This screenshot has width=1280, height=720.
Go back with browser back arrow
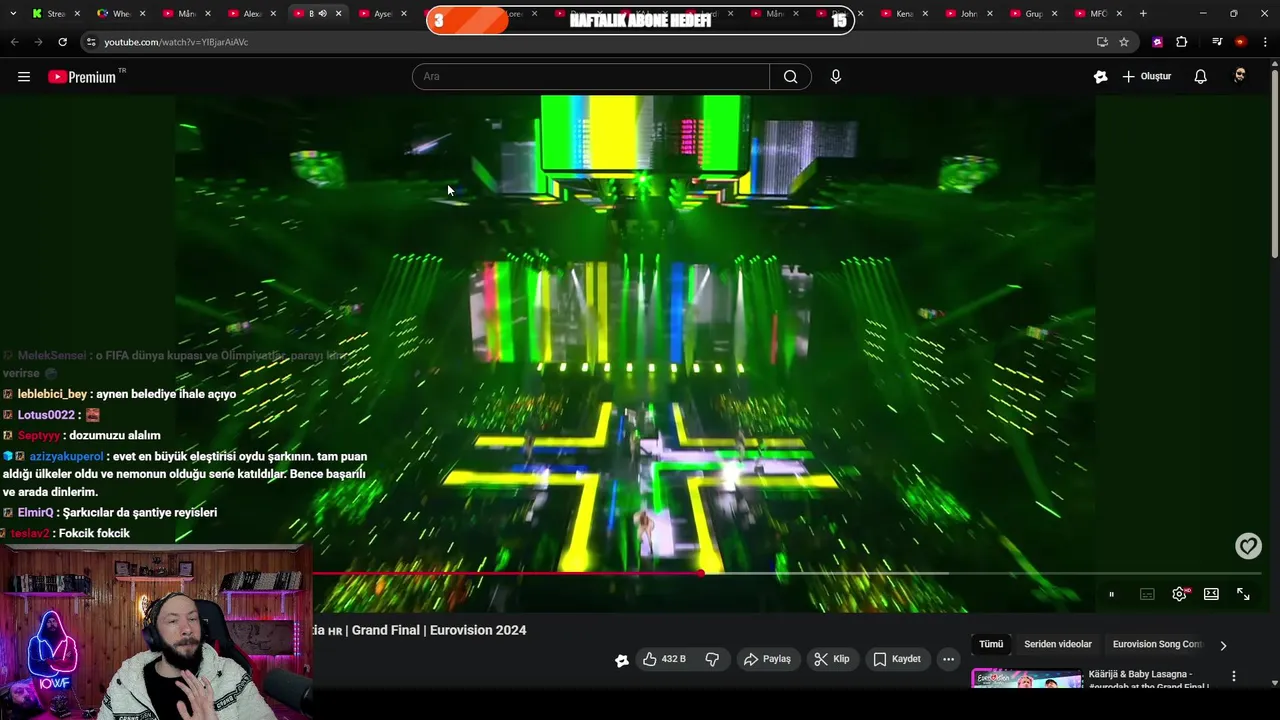(14, 42)
